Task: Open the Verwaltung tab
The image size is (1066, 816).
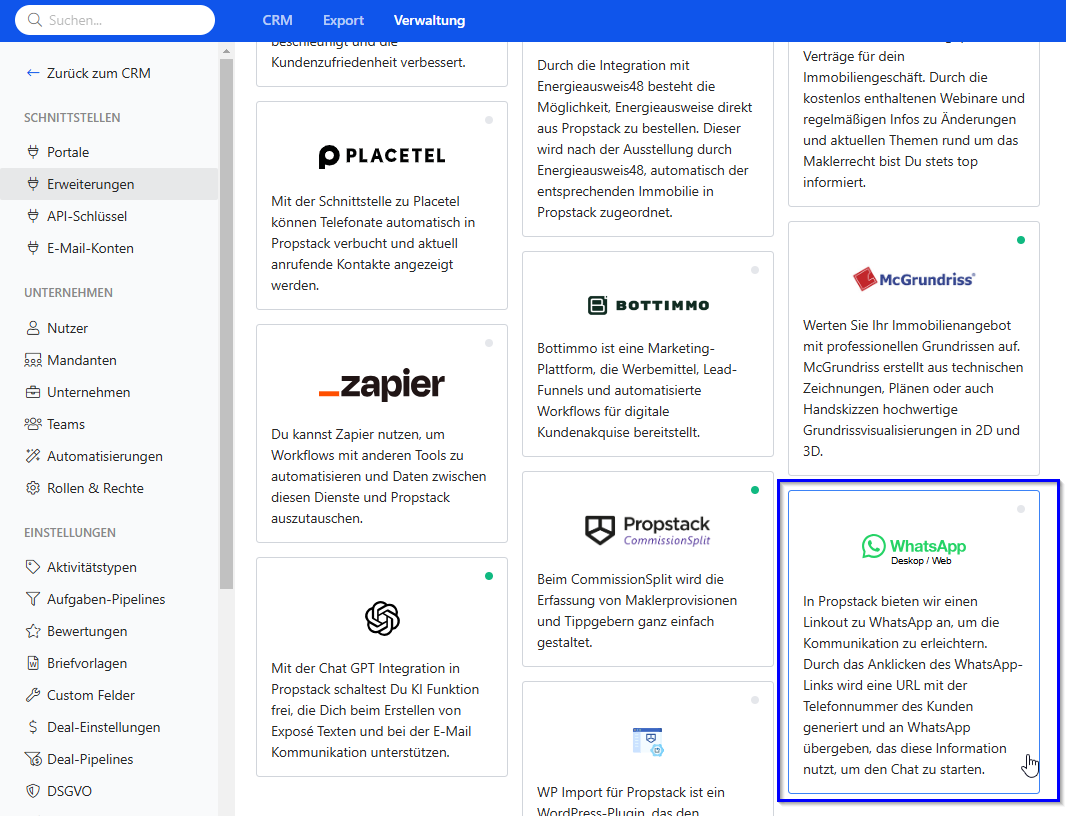Action: [x=429, y=20]
